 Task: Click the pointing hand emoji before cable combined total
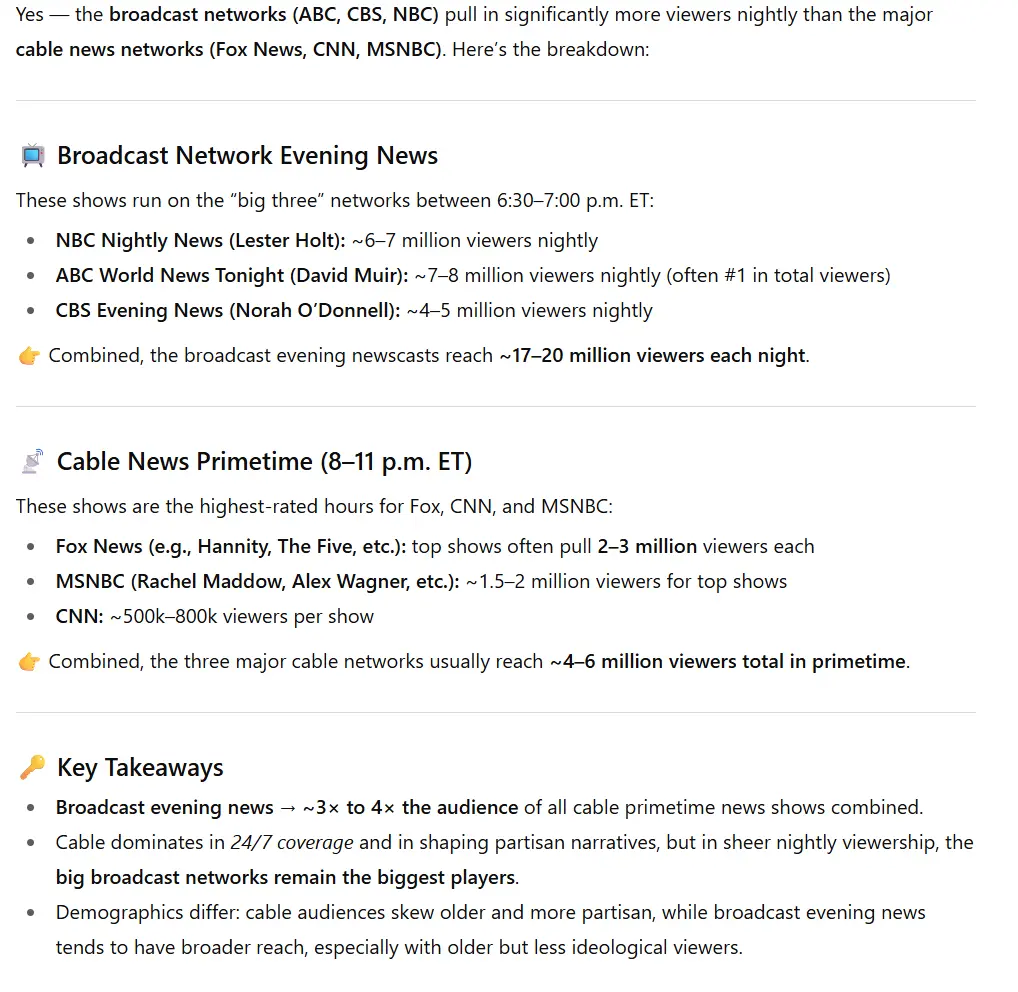pyautogui.click(x=29, y=662)
